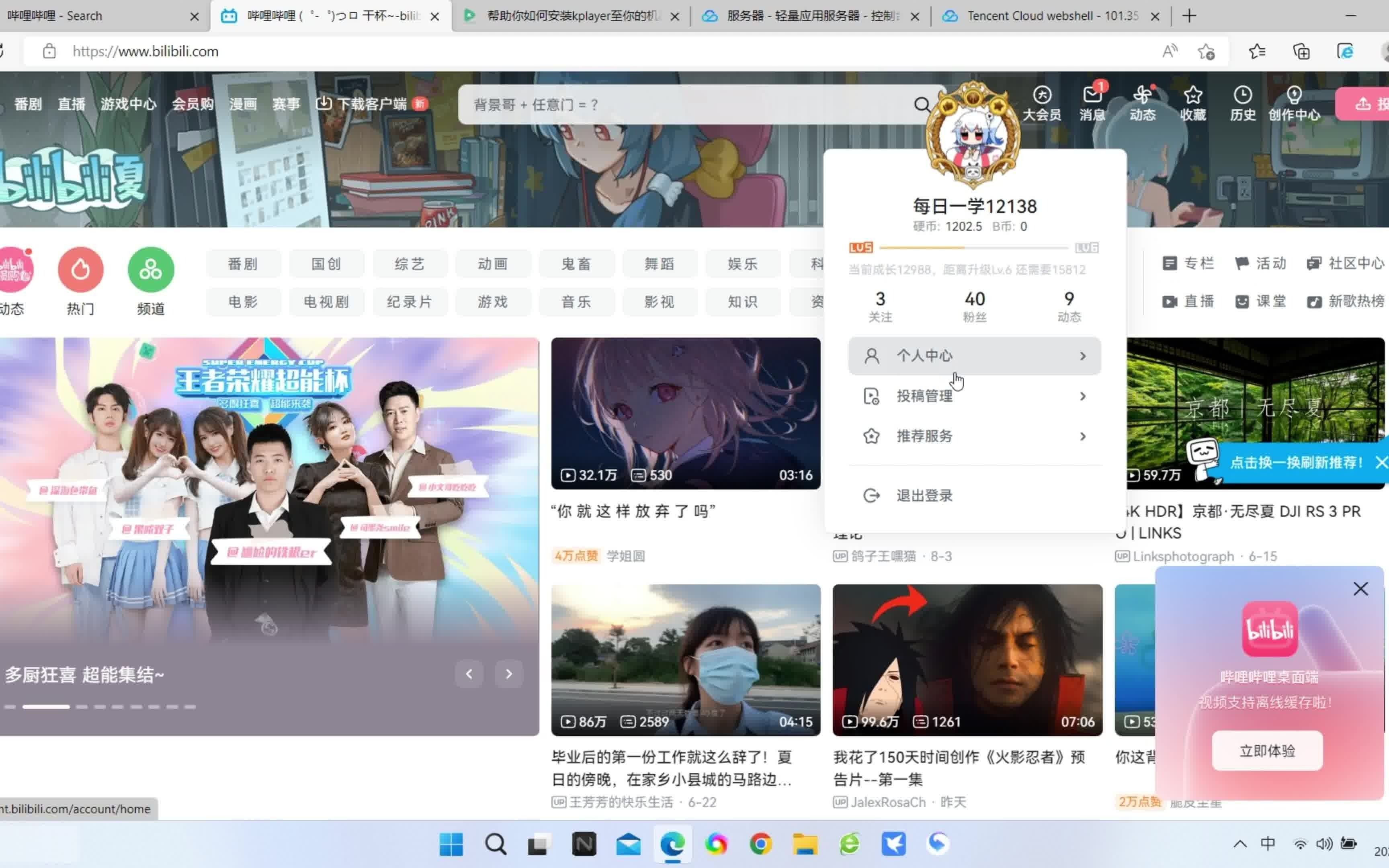Click 下载客户端 in top navigation
The width and height of the screenshot is (1389, 868).
coord(371,104)
